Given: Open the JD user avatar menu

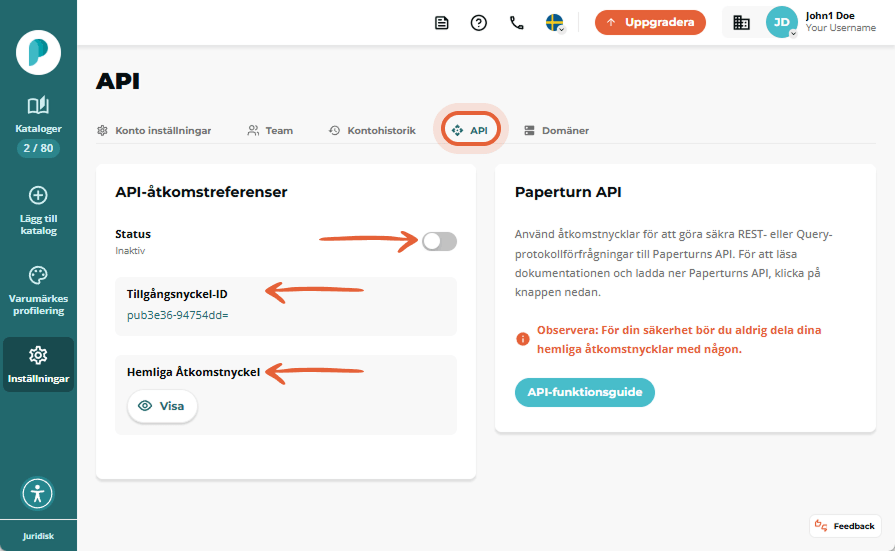Looking at the screenshot, I should [781, 22].
